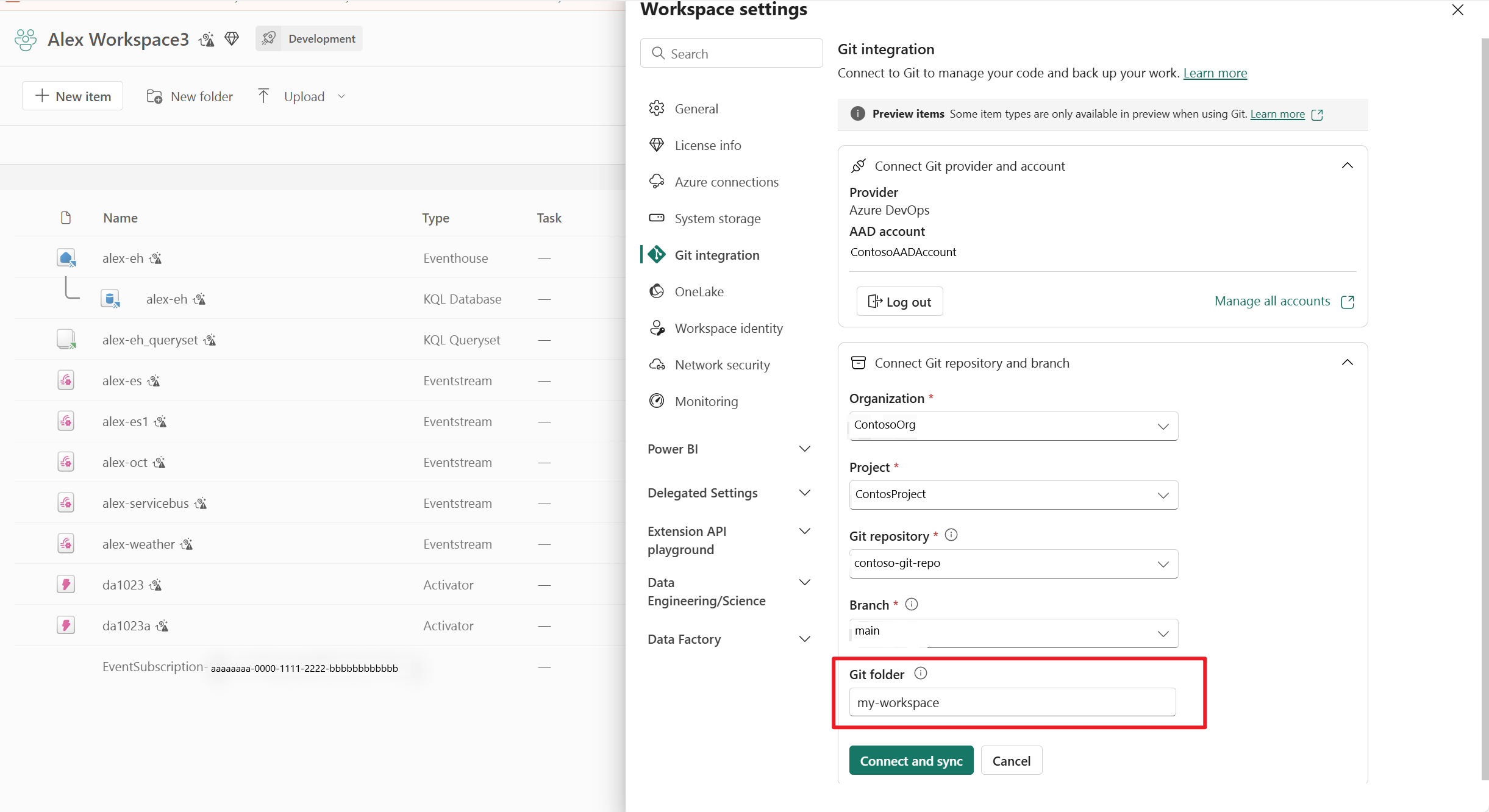Screen dimensions: 1489x812
Task: Open the Branch dropdown showing main
Action: point(1013,632)
